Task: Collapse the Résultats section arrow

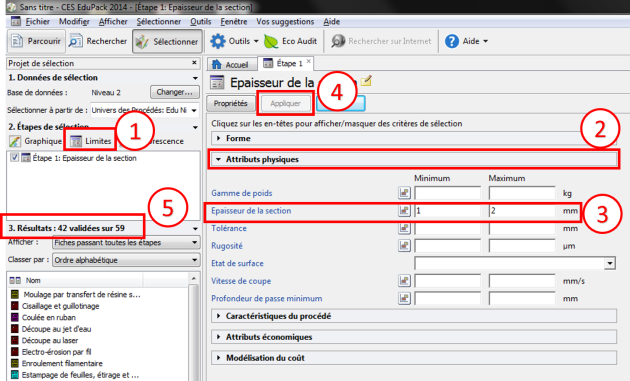Action: 195,229
